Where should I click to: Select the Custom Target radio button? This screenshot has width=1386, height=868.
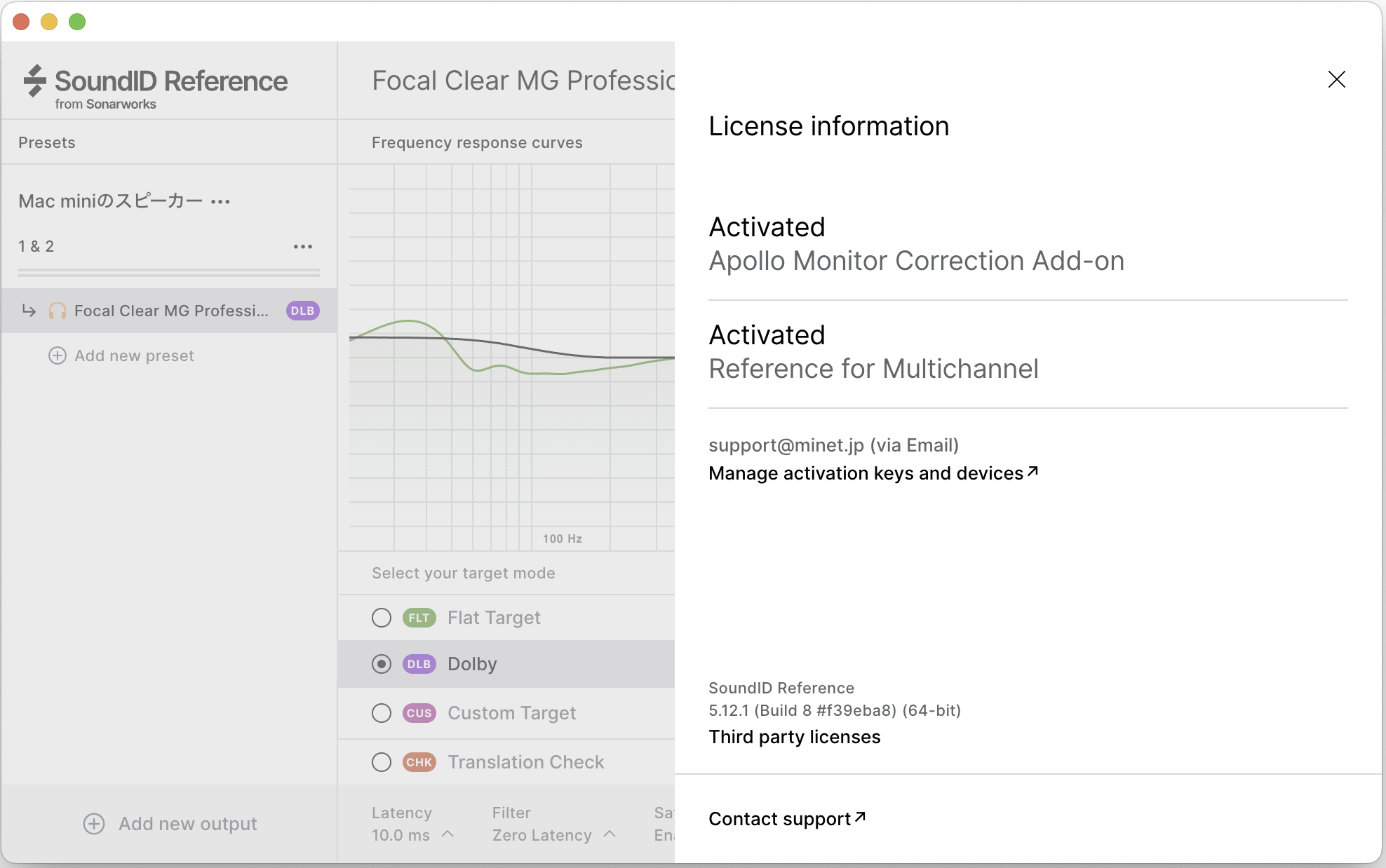382,713
